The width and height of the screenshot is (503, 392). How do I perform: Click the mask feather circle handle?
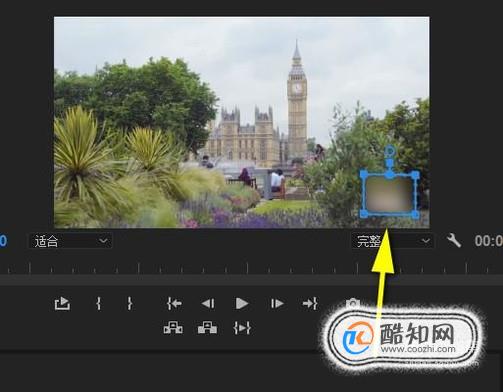click(x=390, y=151)
